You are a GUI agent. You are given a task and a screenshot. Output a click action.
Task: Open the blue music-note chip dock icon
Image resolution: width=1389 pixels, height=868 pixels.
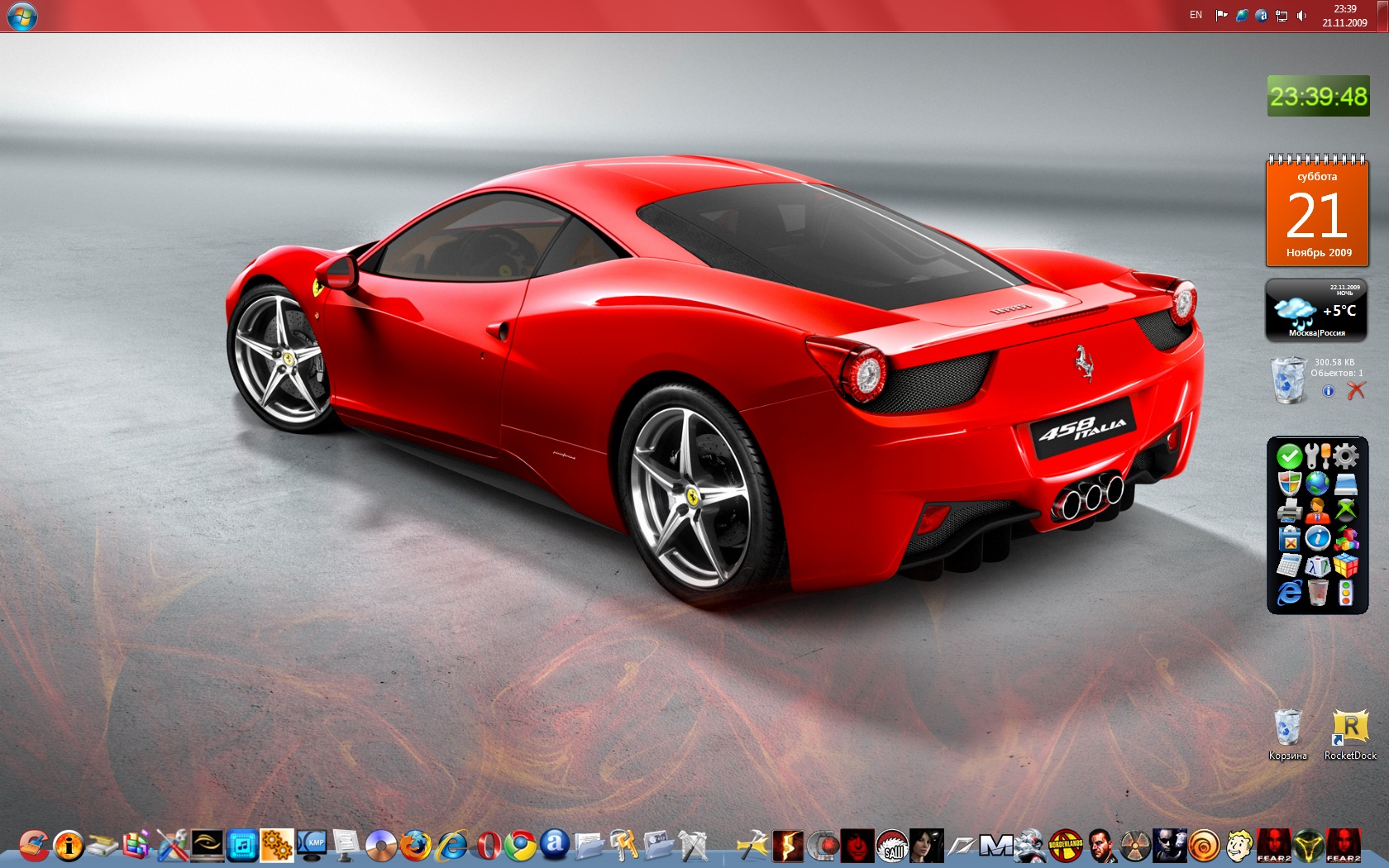click(x=242, y=845)
